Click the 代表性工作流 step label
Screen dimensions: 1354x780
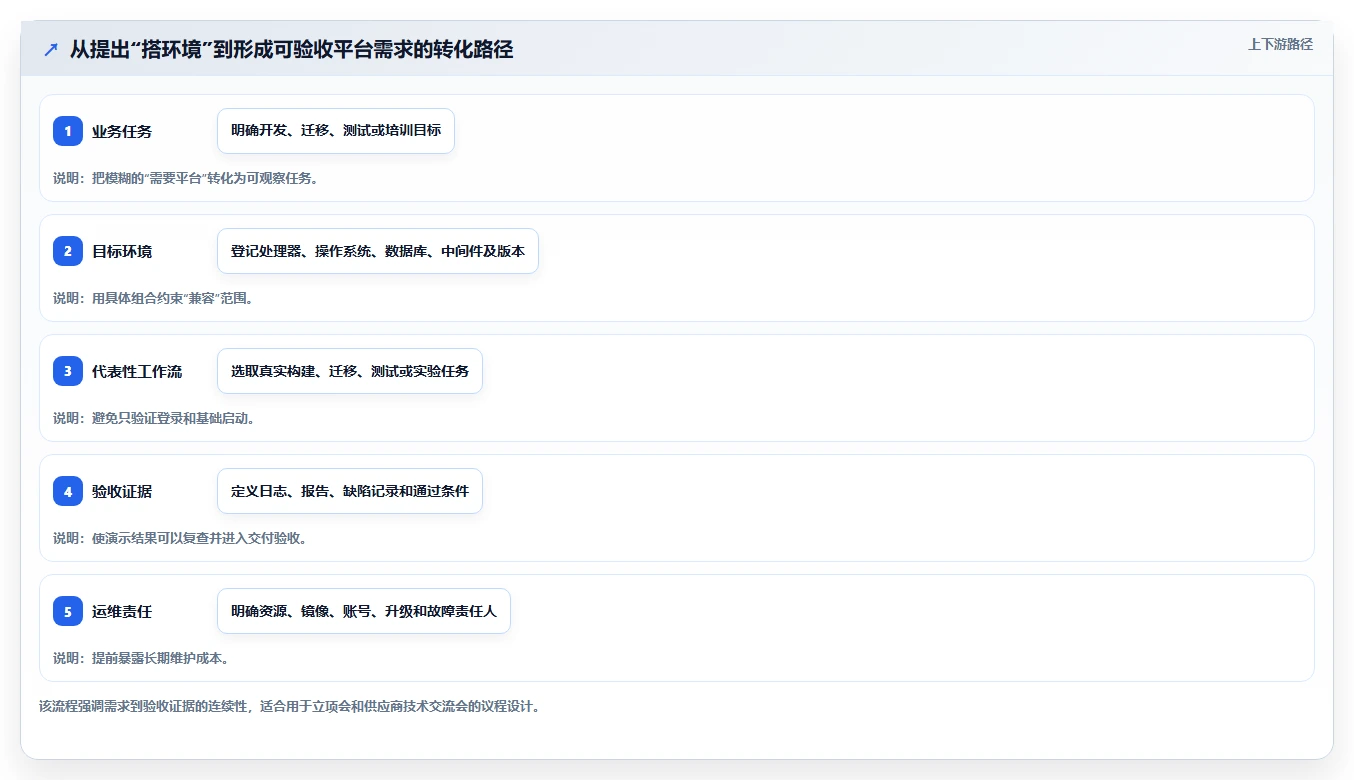point(137,371)
